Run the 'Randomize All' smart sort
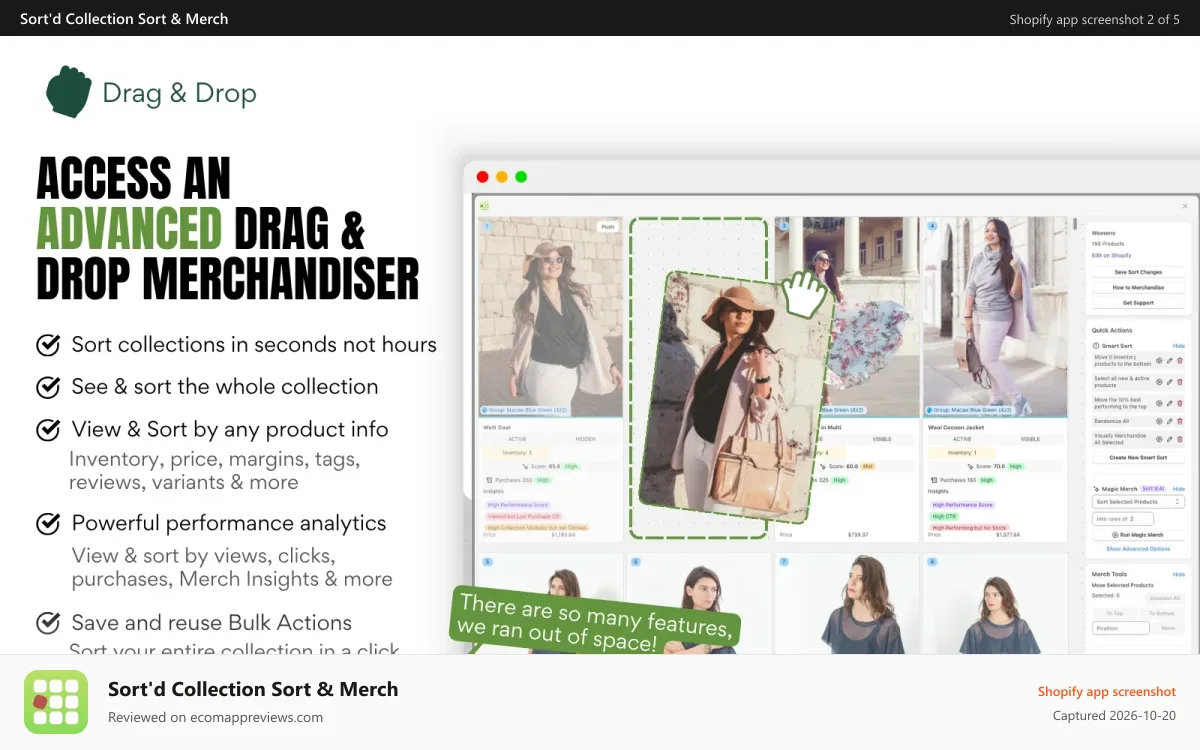Image resolution: width=1200 pixels, height=750 pixels. coord(1159,421)
